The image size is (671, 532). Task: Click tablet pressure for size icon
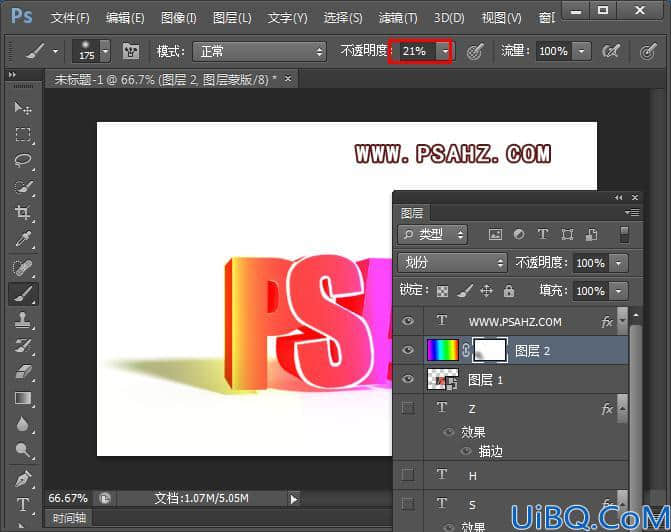[648, 52]
